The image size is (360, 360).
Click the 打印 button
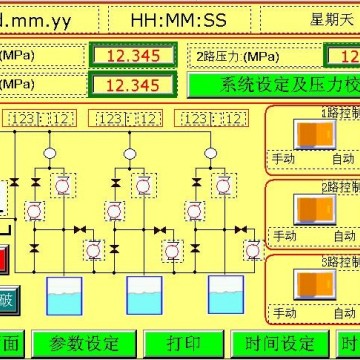click(184, 344)
